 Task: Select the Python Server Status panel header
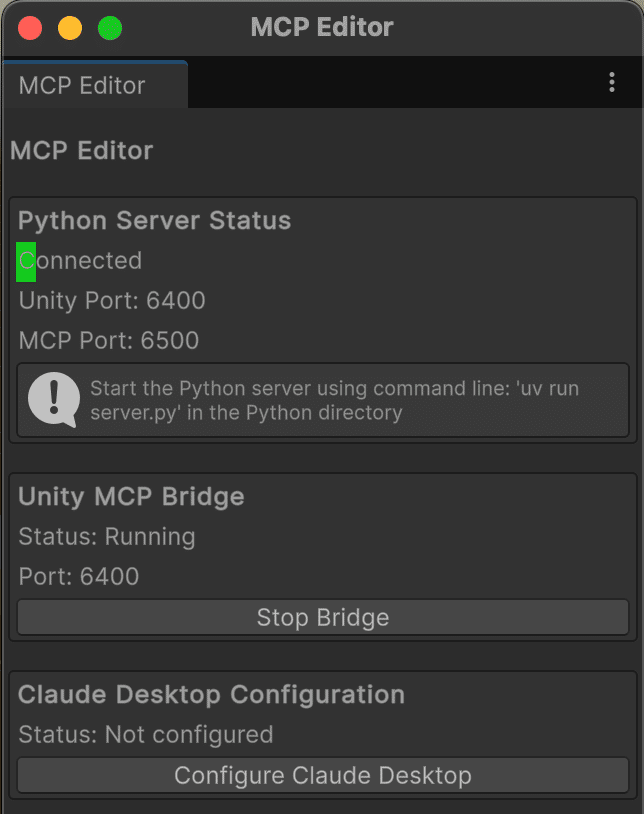coord(154,220)
